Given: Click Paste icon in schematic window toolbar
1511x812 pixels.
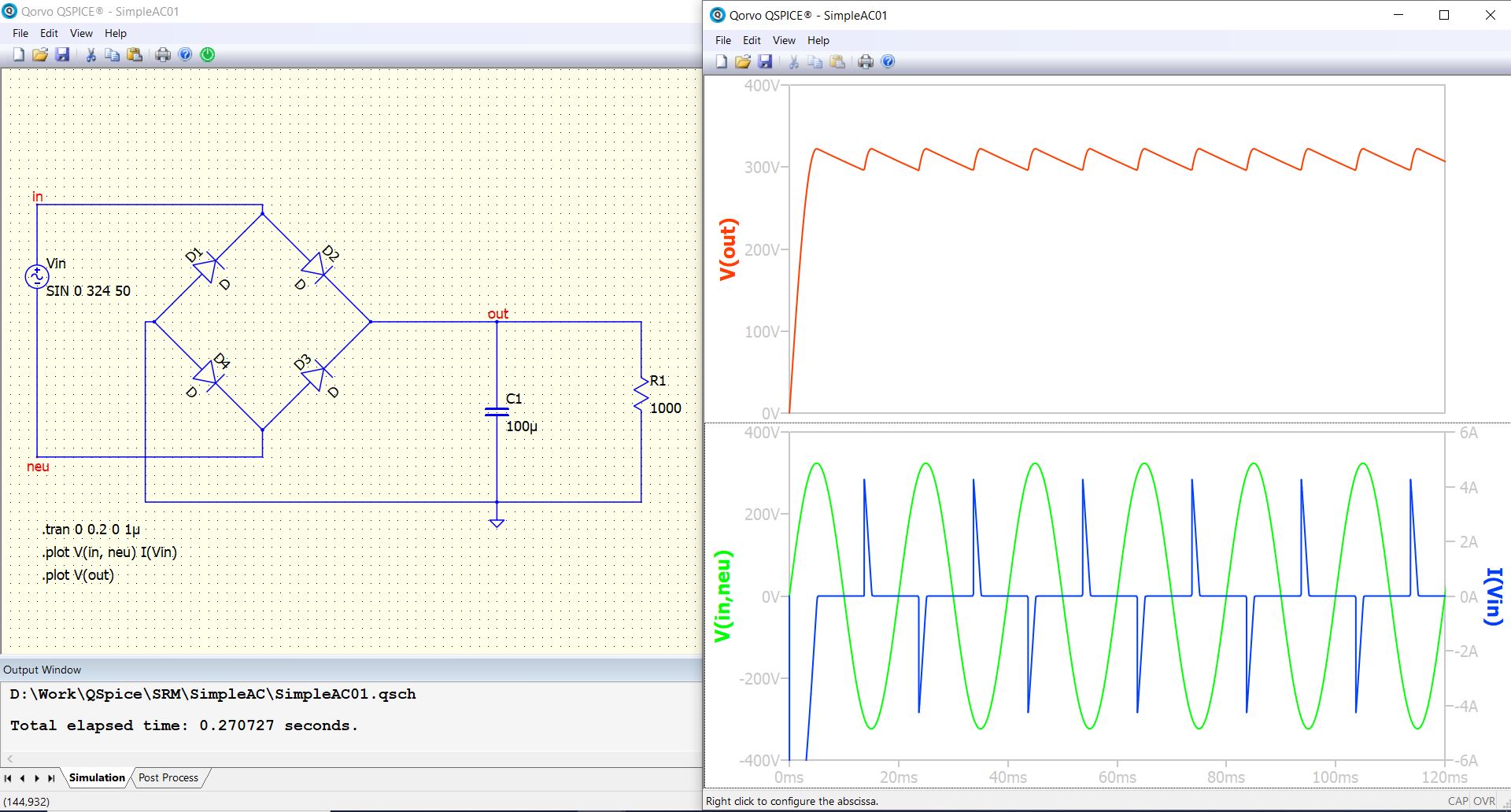Looking at the screenshot, I should [135, 54].
